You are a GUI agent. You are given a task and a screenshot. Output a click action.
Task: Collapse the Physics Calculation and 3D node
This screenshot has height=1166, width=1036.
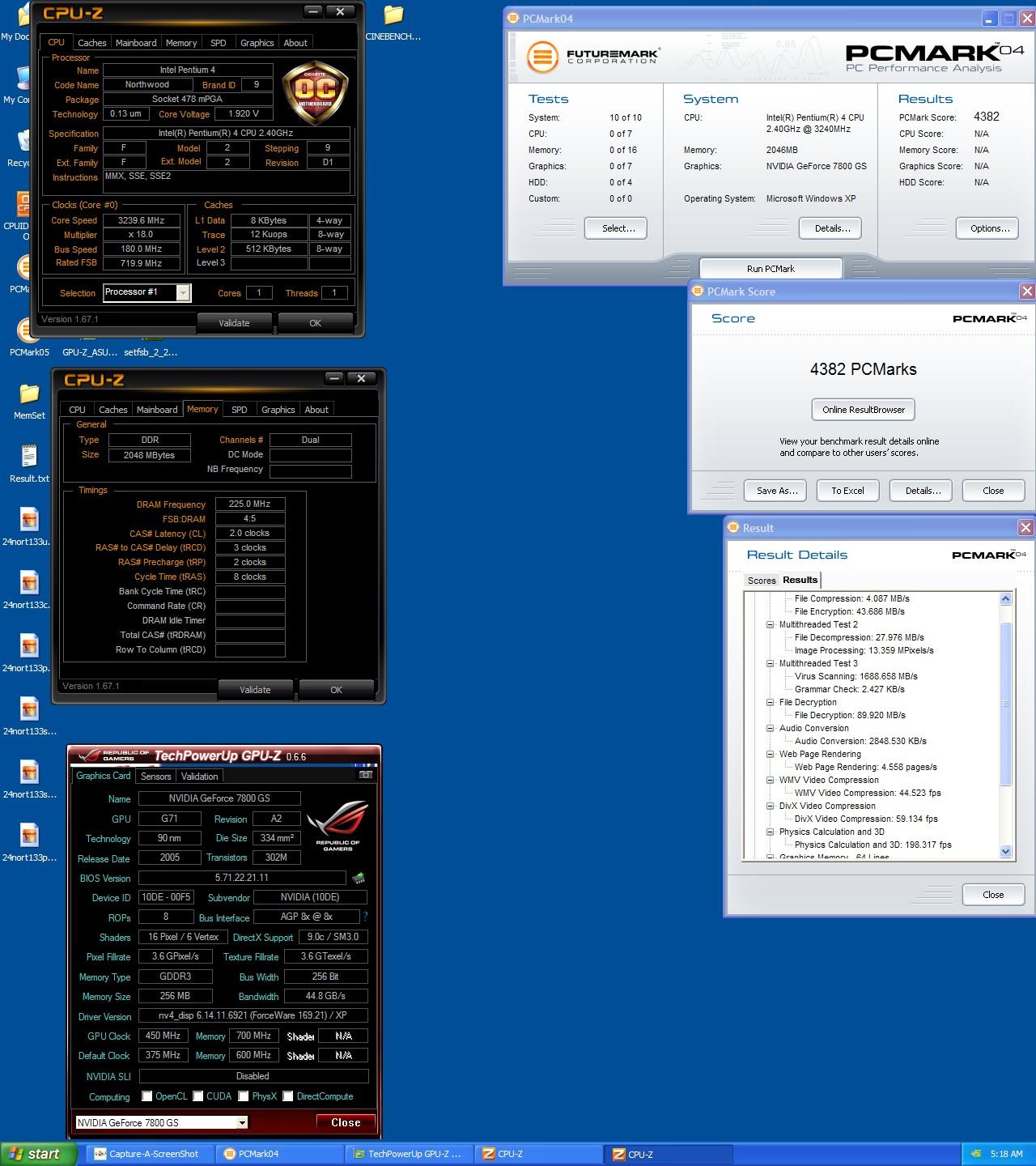tap(770, 832)
